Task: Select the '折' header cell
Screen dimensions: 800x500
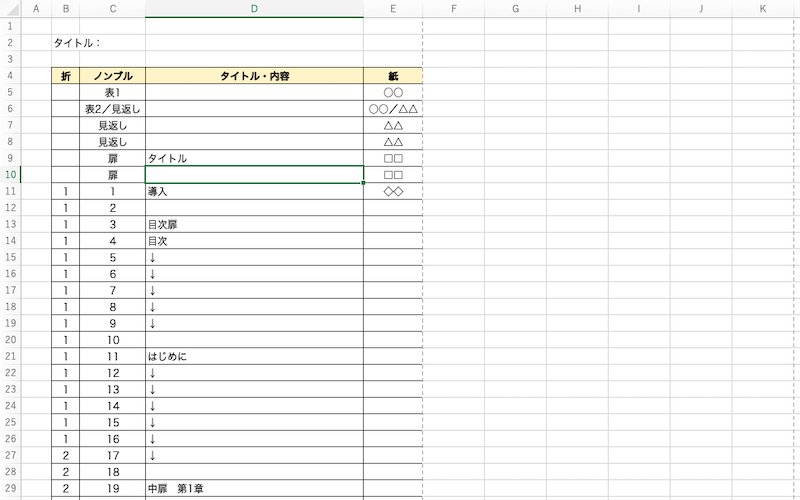Action: 66,76
